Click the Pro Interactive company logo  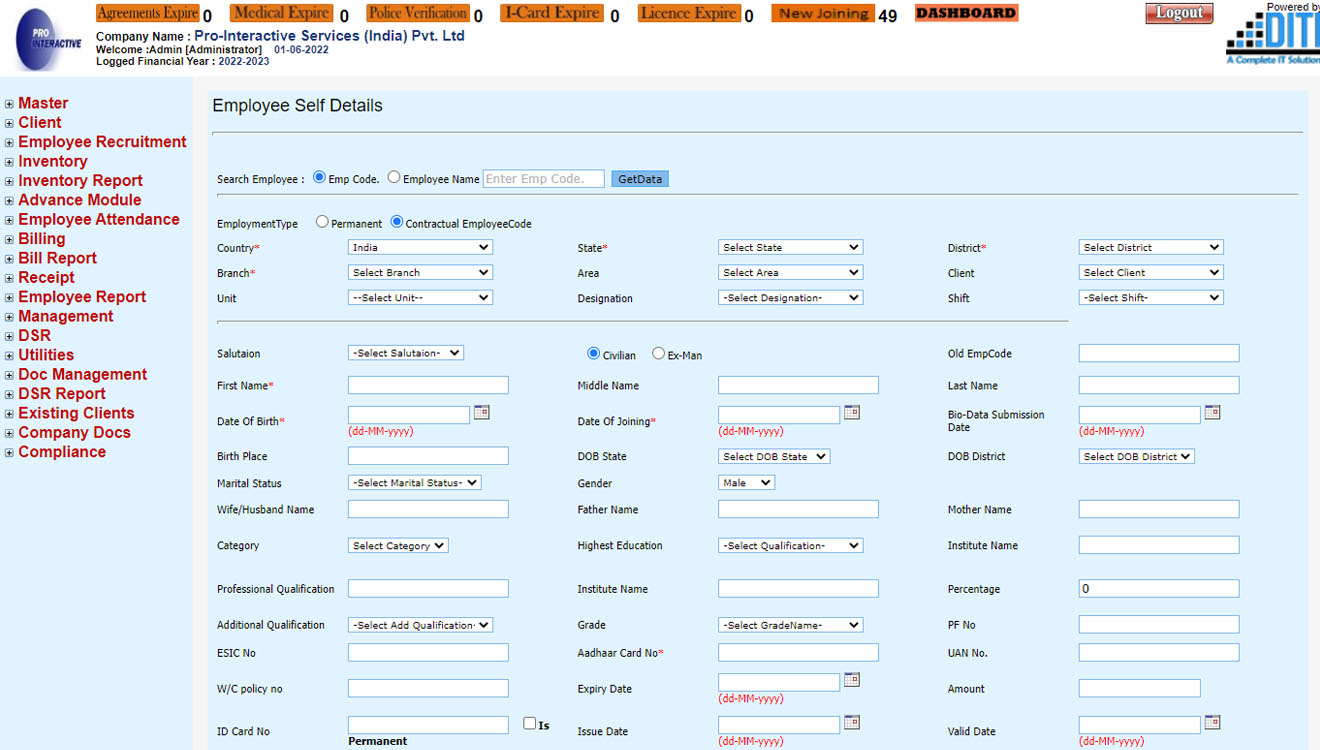pos(49,41)
